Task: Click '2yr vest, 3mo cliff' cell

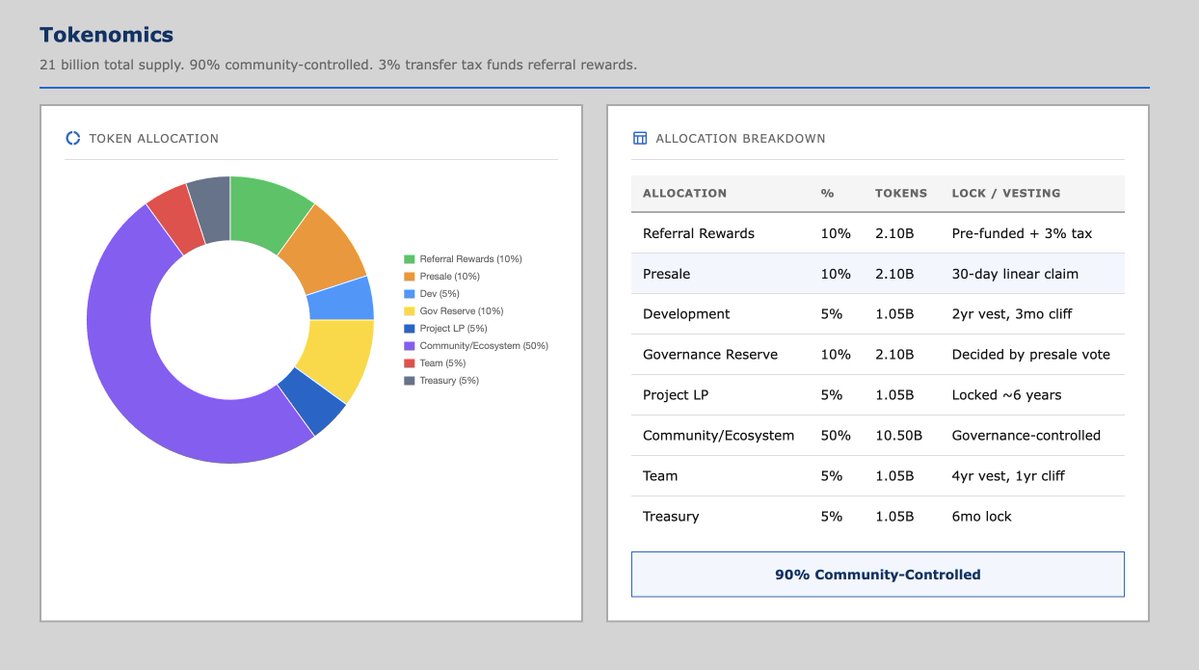Action: pos(1012,314)
